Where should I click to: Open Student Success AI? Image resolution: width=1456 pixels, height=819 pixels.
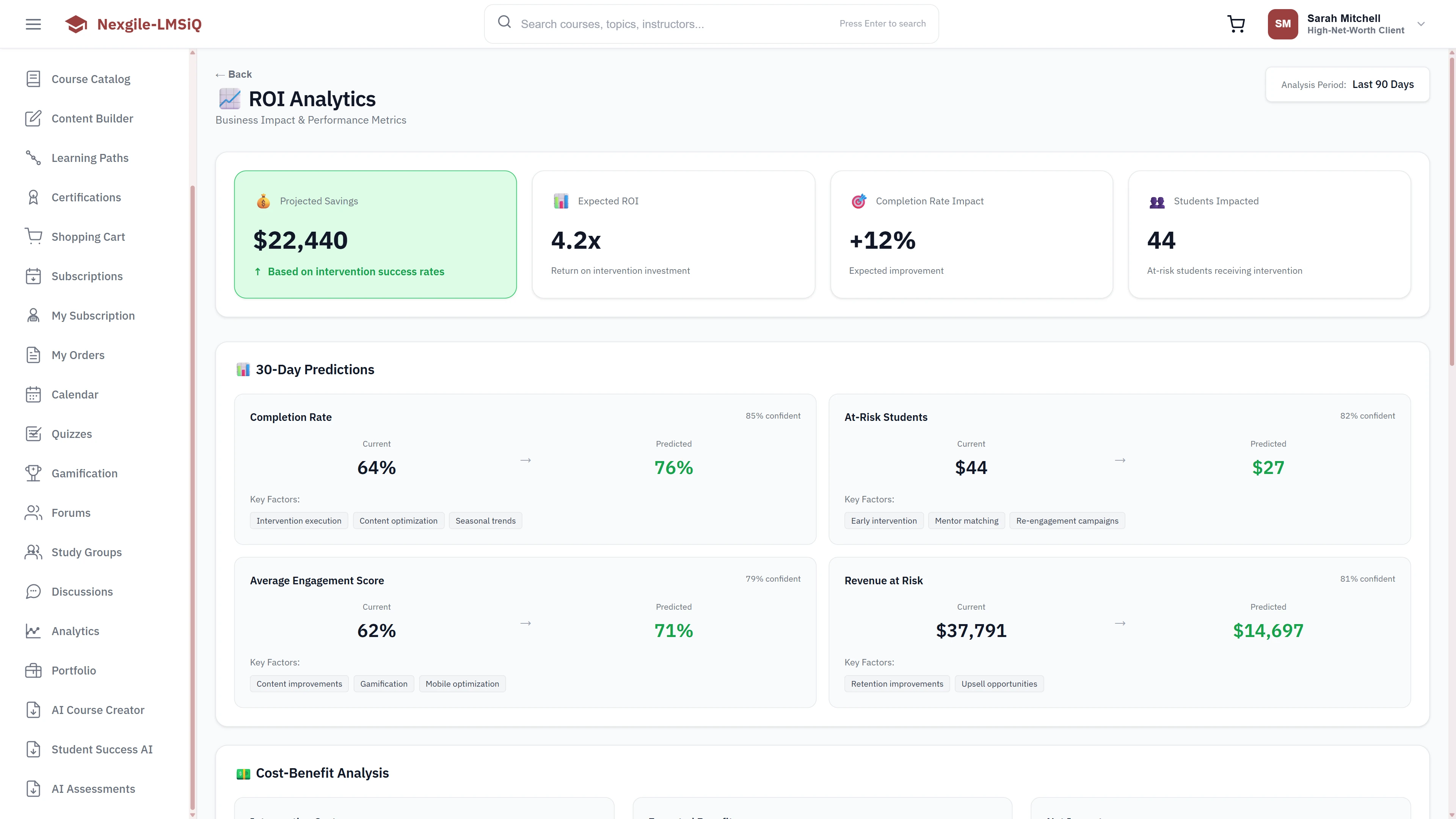[101, 749]
